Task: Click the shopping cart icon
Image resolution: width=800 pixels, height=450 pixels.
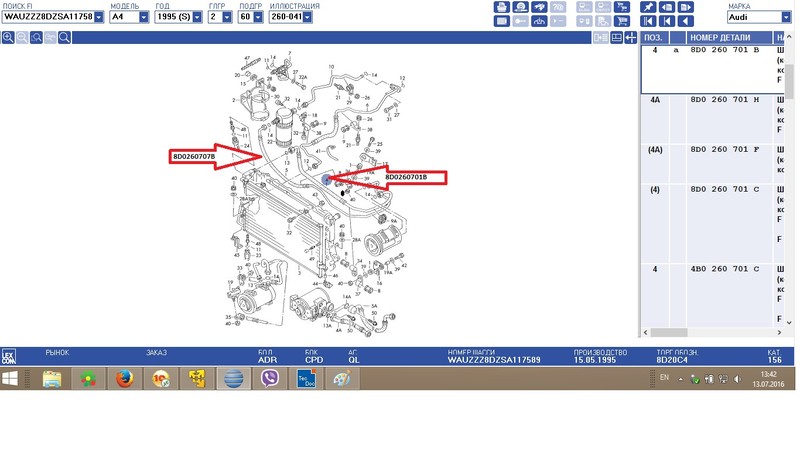Action: click(x=623, y=21)
